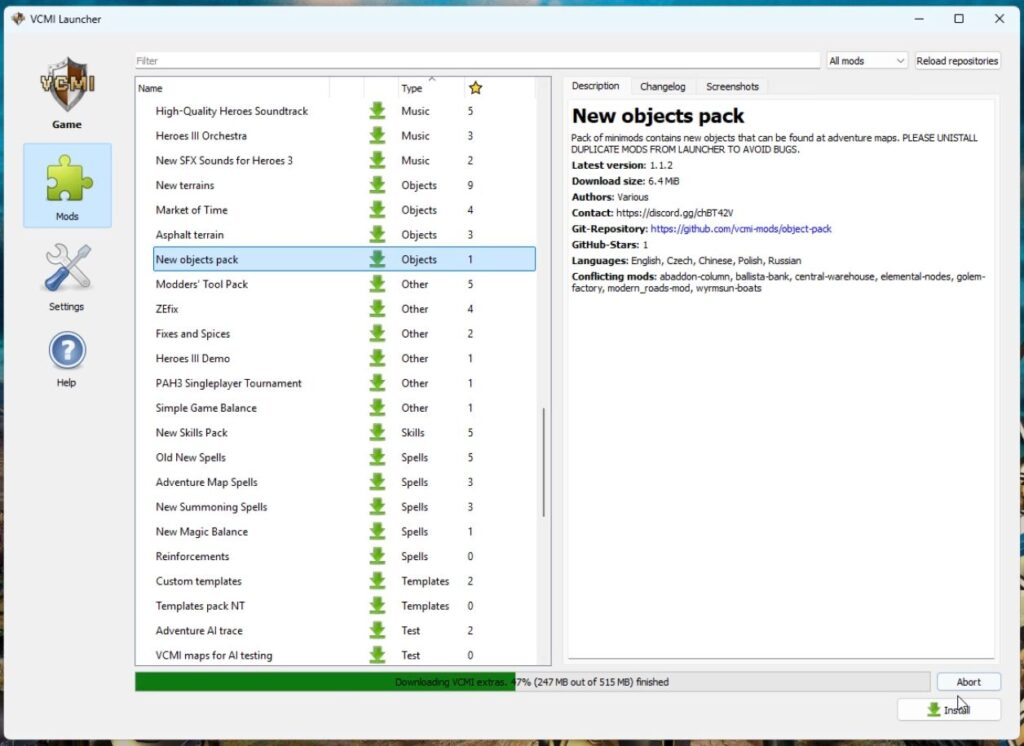Click the Install button
Screen dimensions: 1024x746
[949, 709]
